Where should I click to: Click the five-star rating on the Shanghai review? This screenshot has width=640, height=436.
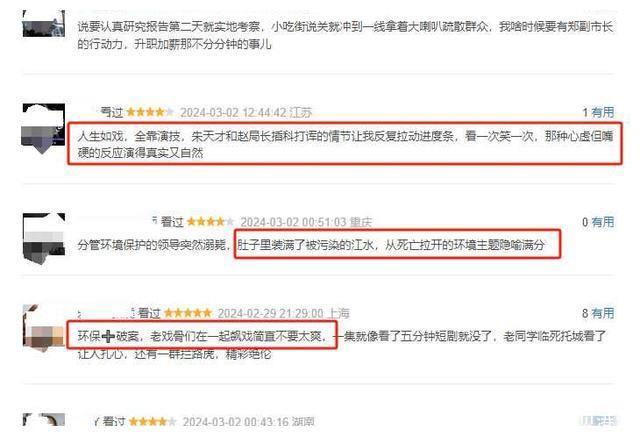(x=188, y=313)
